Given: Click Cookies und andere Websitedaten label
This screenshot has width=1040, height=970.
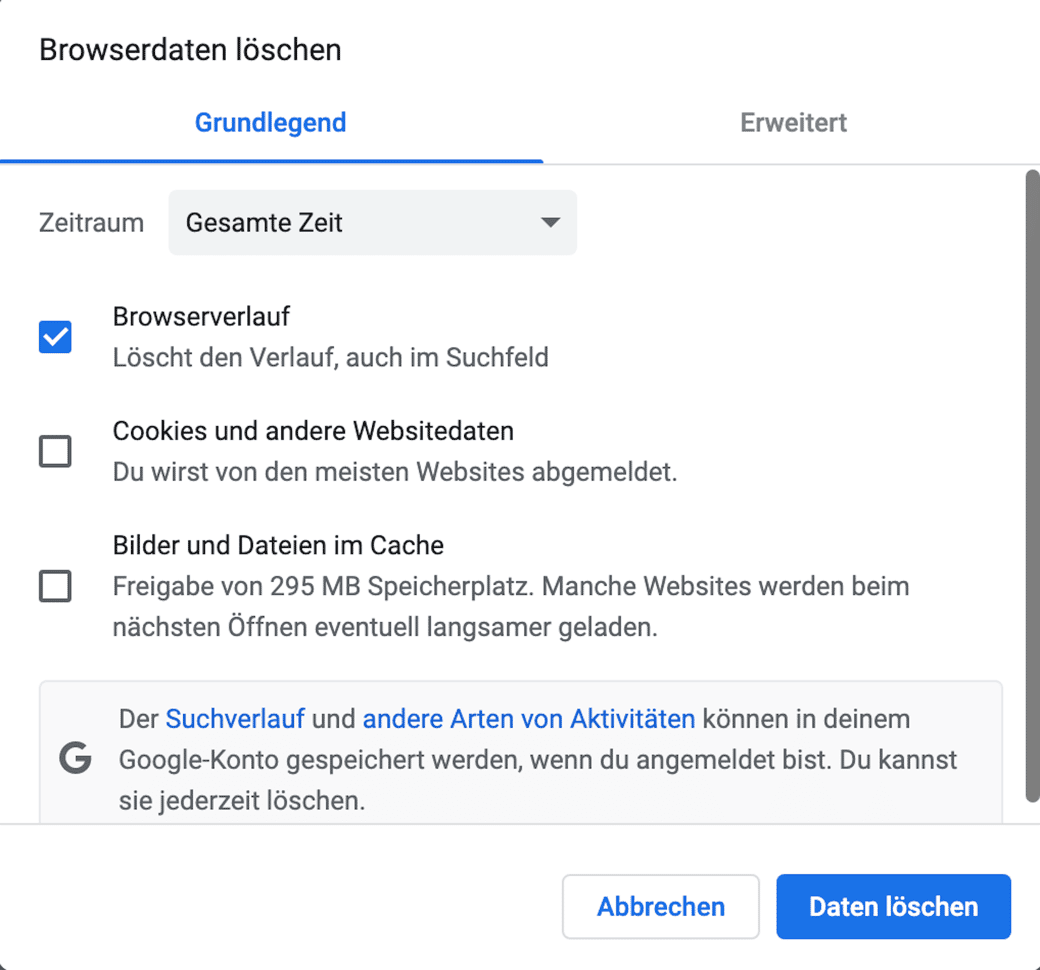Looking at the screenshot, I should pyautogui.click(x=313, y=431).
